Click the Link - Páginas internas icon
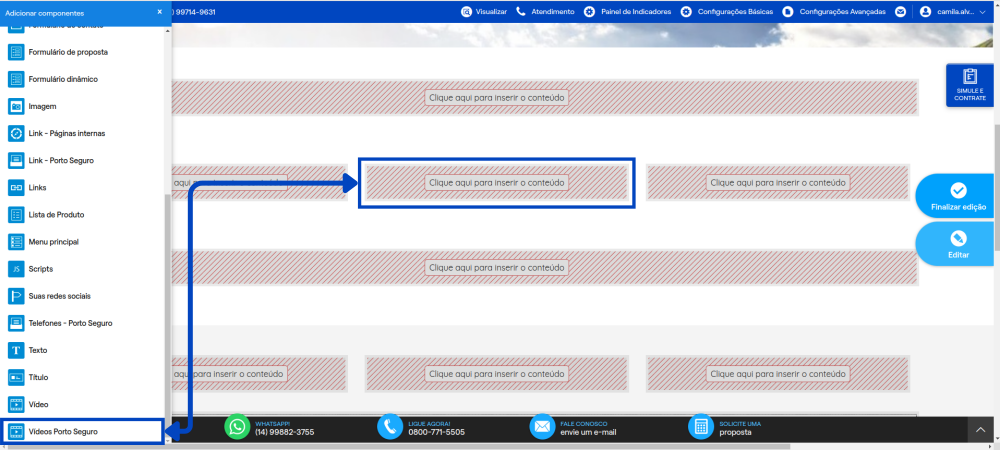This screenshot has height=450, width=1000. pyautogui.click(x=16, y=133)
